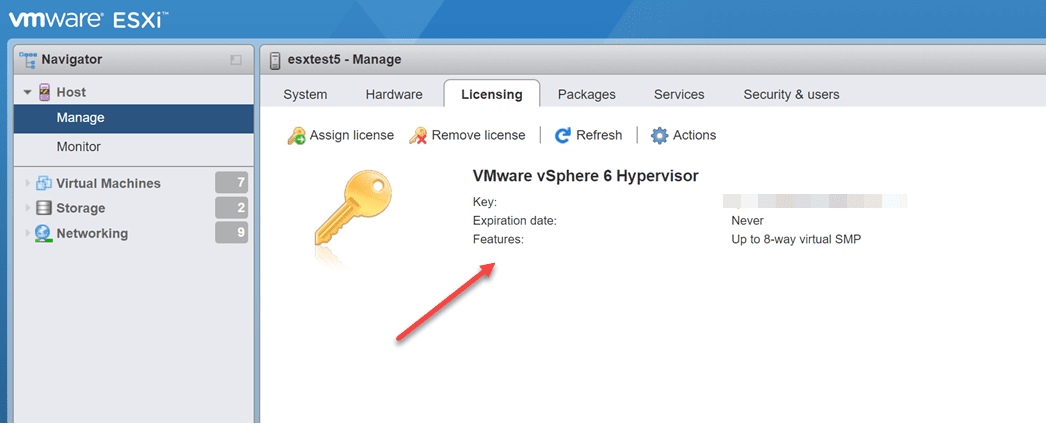
Task: Minimize the Navigator panel with its corner icon
Action: (236, 60)
